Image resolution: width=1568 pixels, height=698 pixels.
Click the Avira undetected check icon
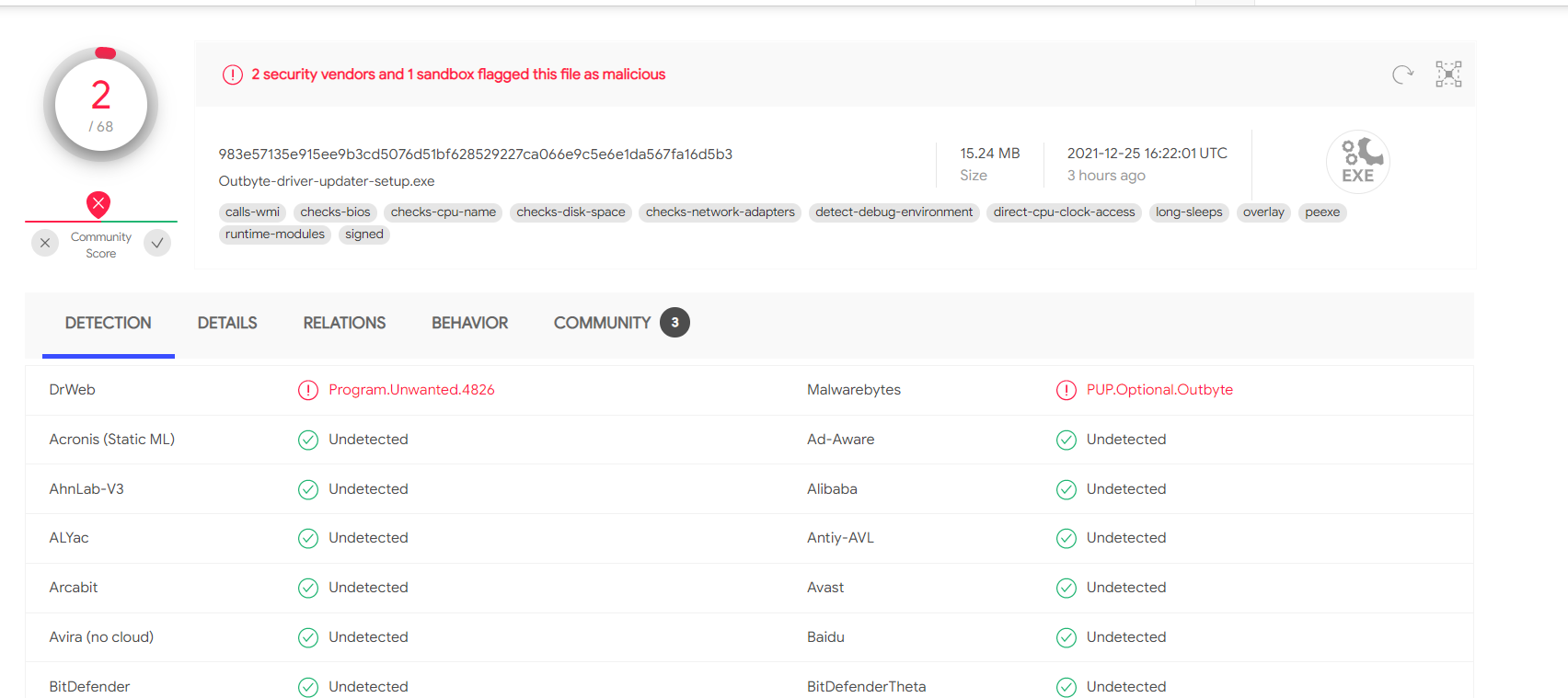[308, 637]
